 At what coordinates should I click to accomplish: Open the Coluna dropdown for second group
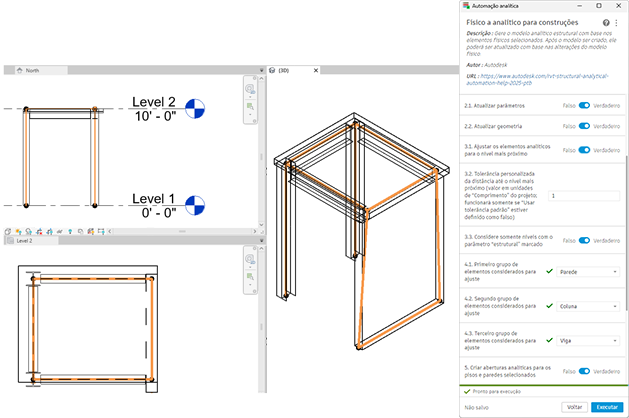[588, 306]
